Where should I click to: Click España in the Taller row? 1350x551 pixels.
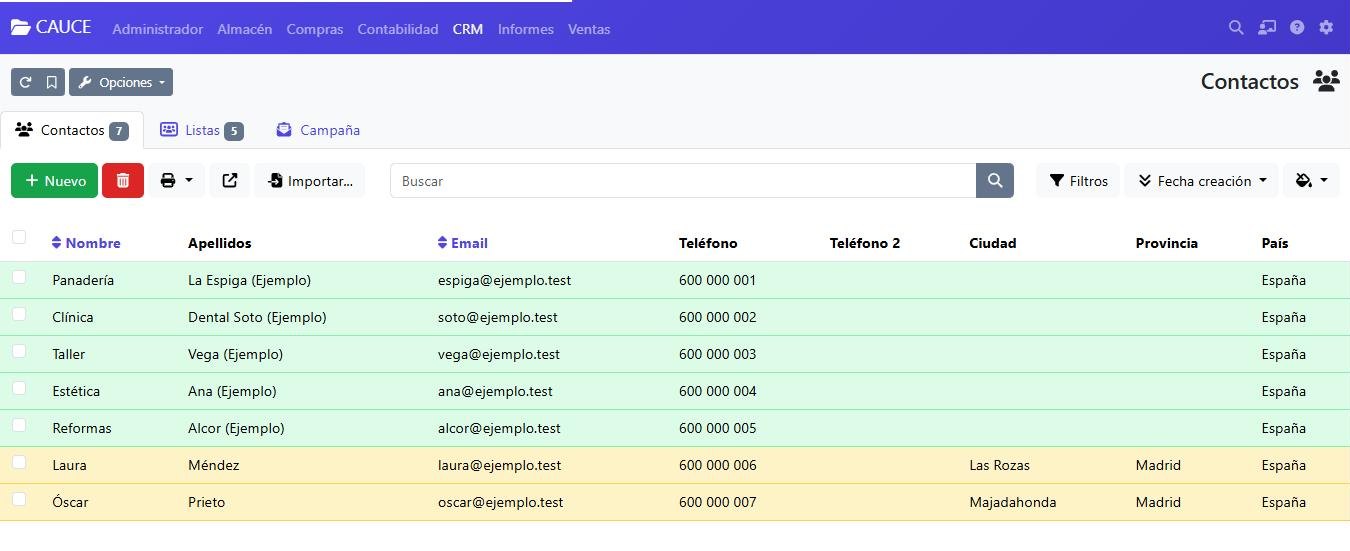click(x=1284, y=354)
